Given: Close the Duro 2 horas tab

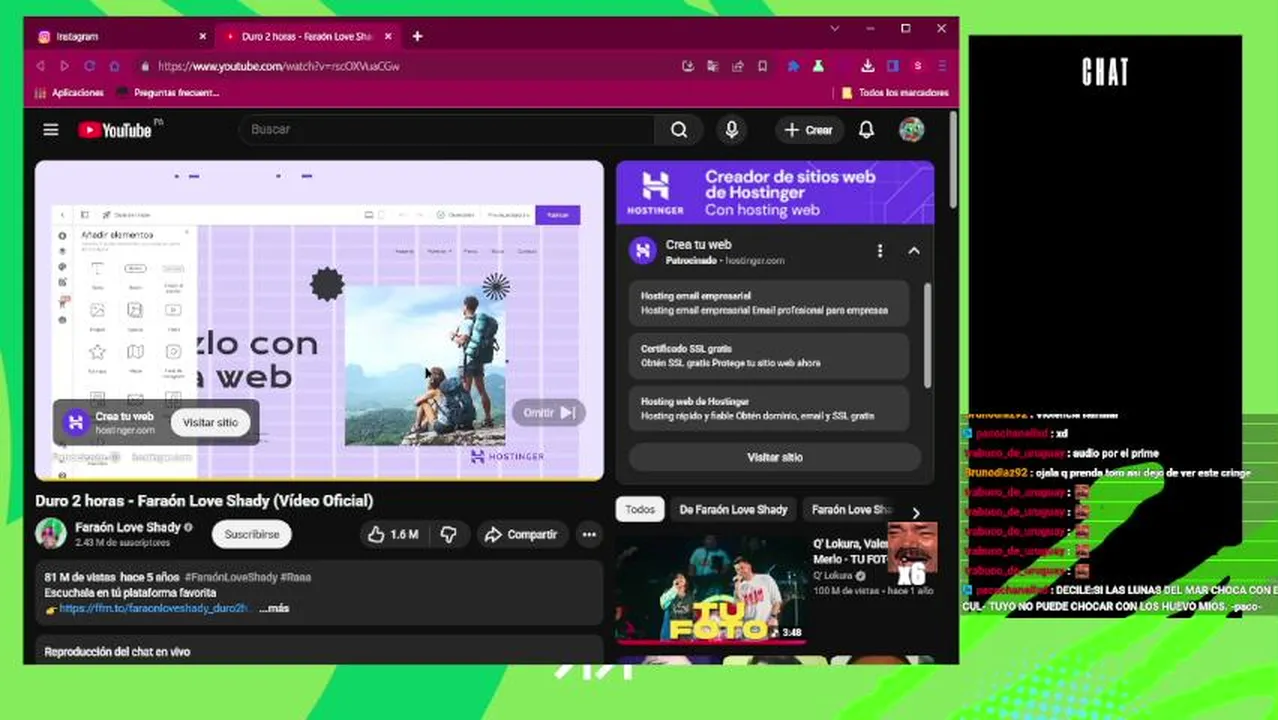Looking at the screenshot, I should (388, 36).
